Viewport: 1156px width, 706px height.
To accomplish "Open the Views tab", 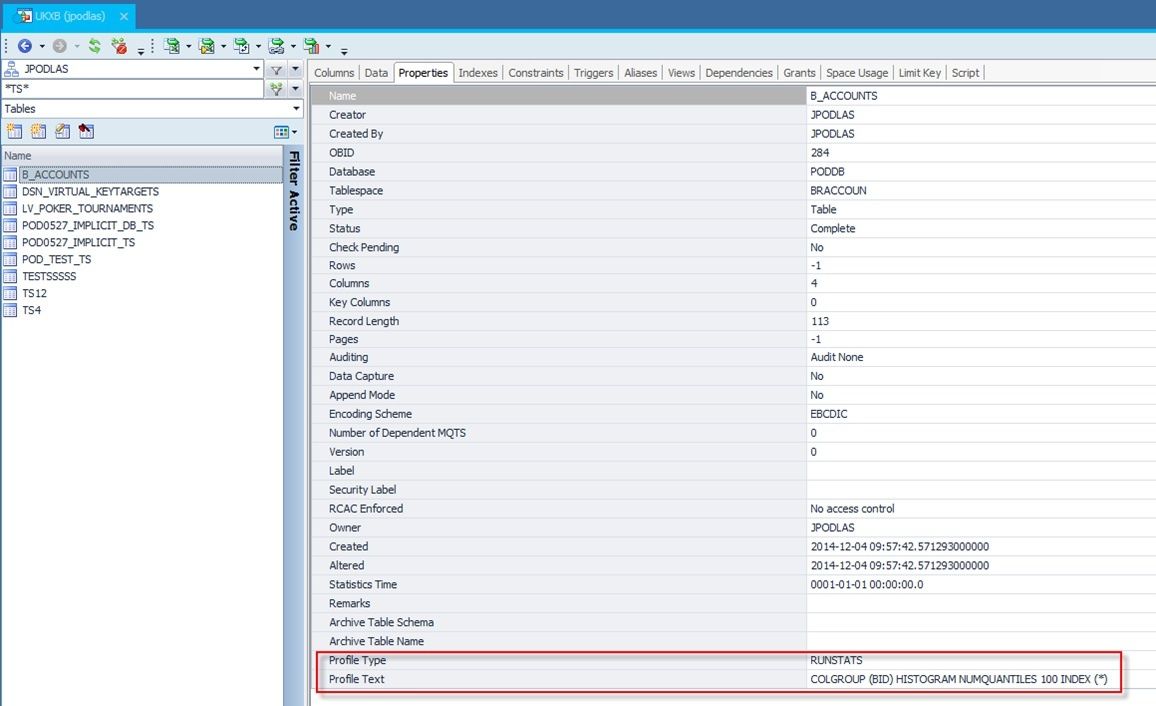I will click(x=681, y=72).
